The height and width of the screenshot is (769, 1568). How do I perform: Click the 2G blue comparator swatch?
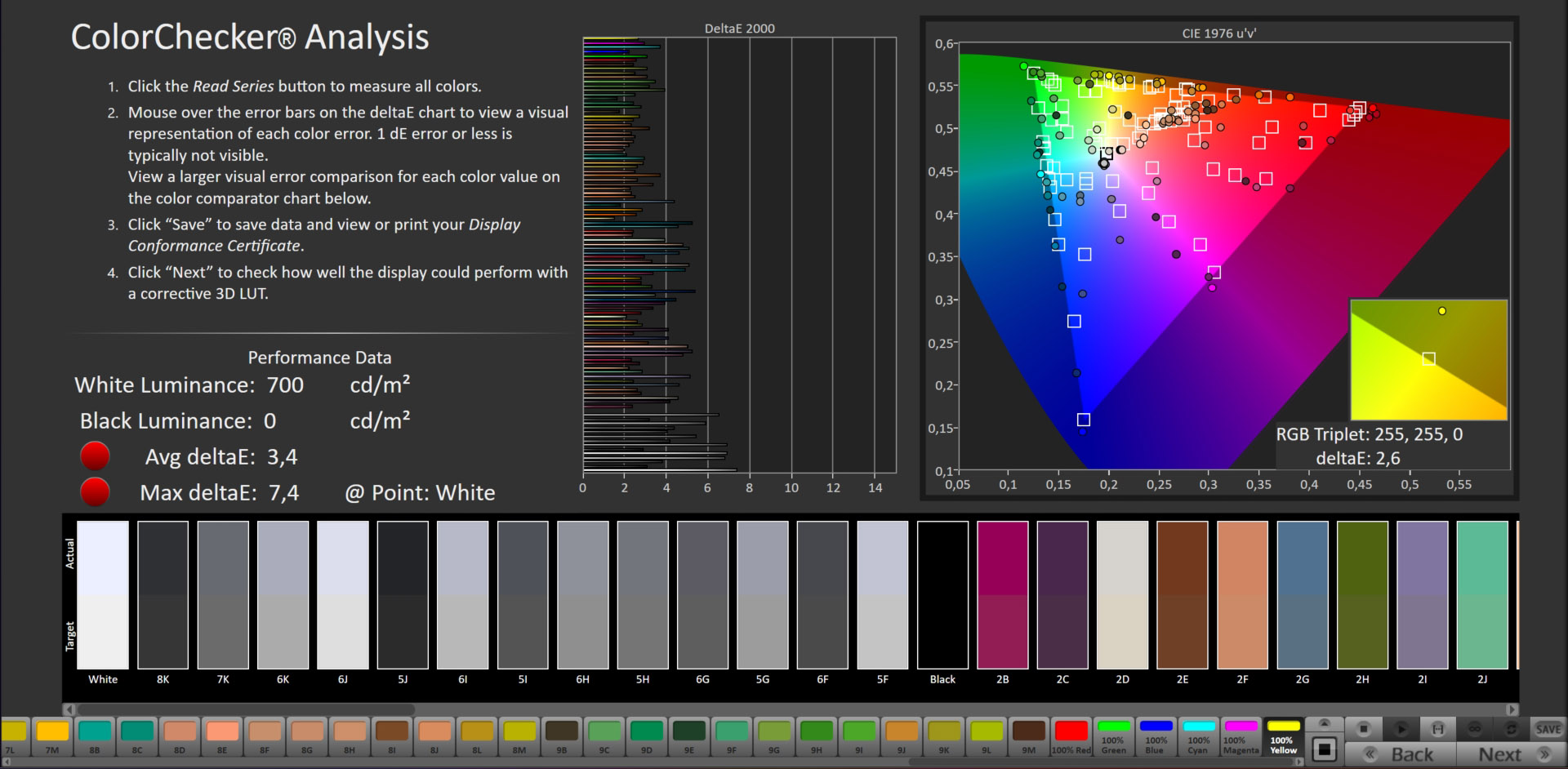[x=1302, y=595]
